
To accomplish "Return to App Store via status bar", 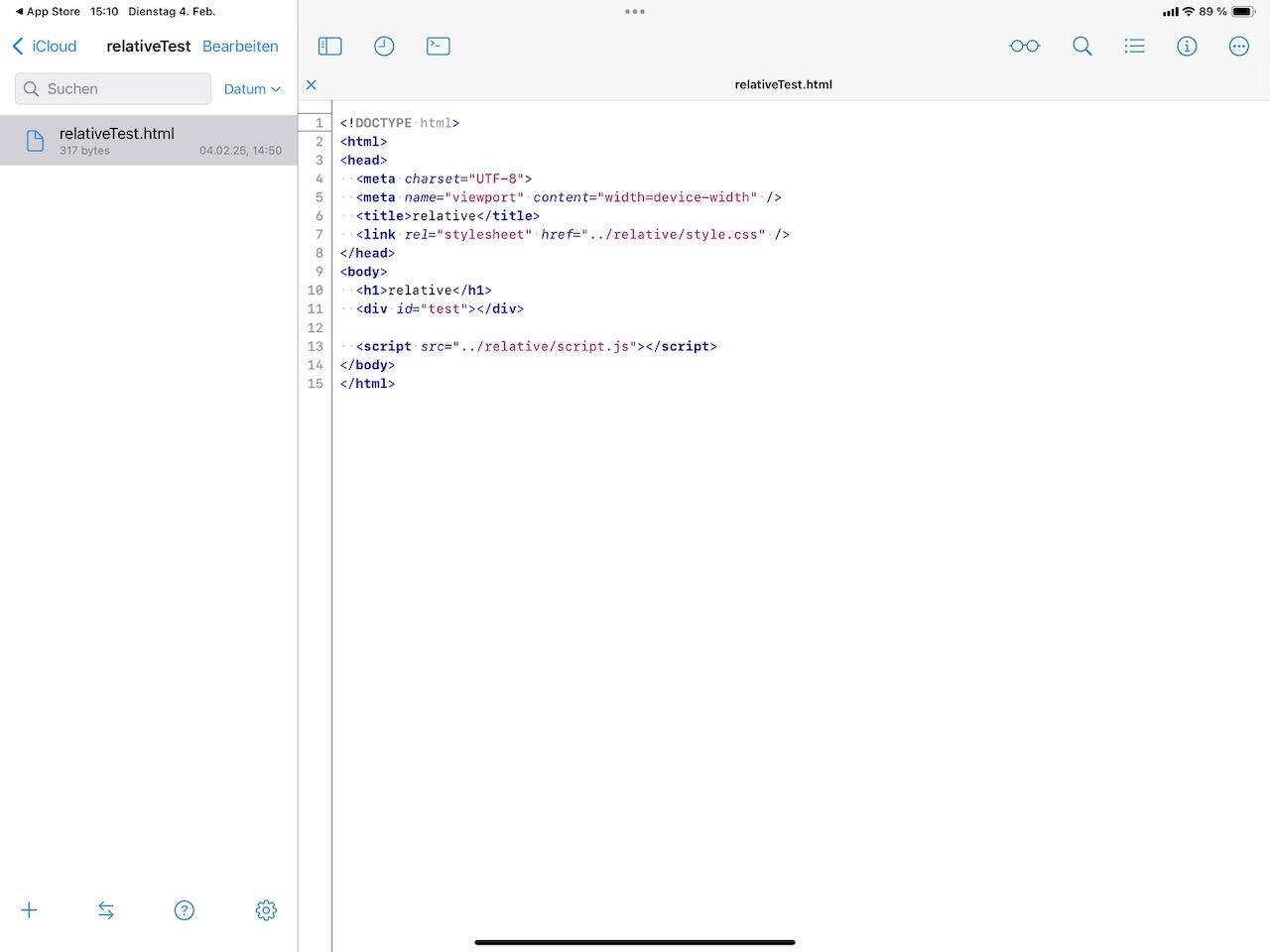I will pyautogui.click(x=48, y=11).
